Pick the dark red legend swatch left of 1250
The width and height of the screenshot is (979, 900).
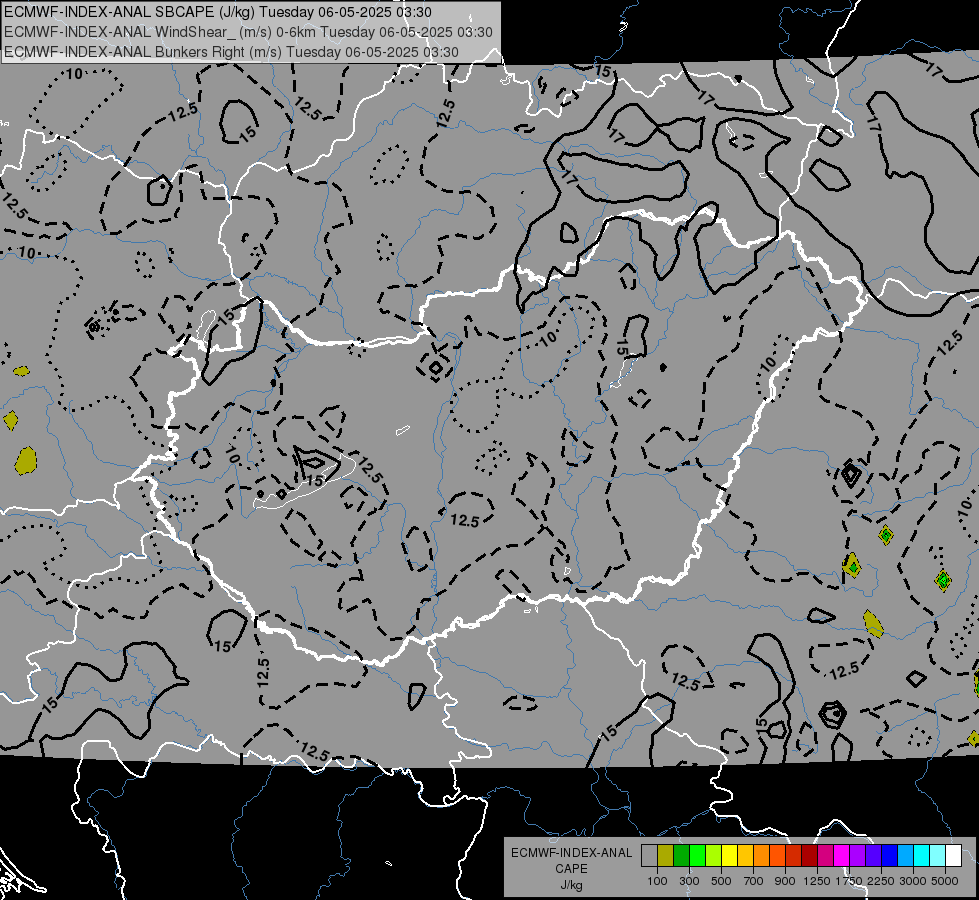click(x=809, y=856)
